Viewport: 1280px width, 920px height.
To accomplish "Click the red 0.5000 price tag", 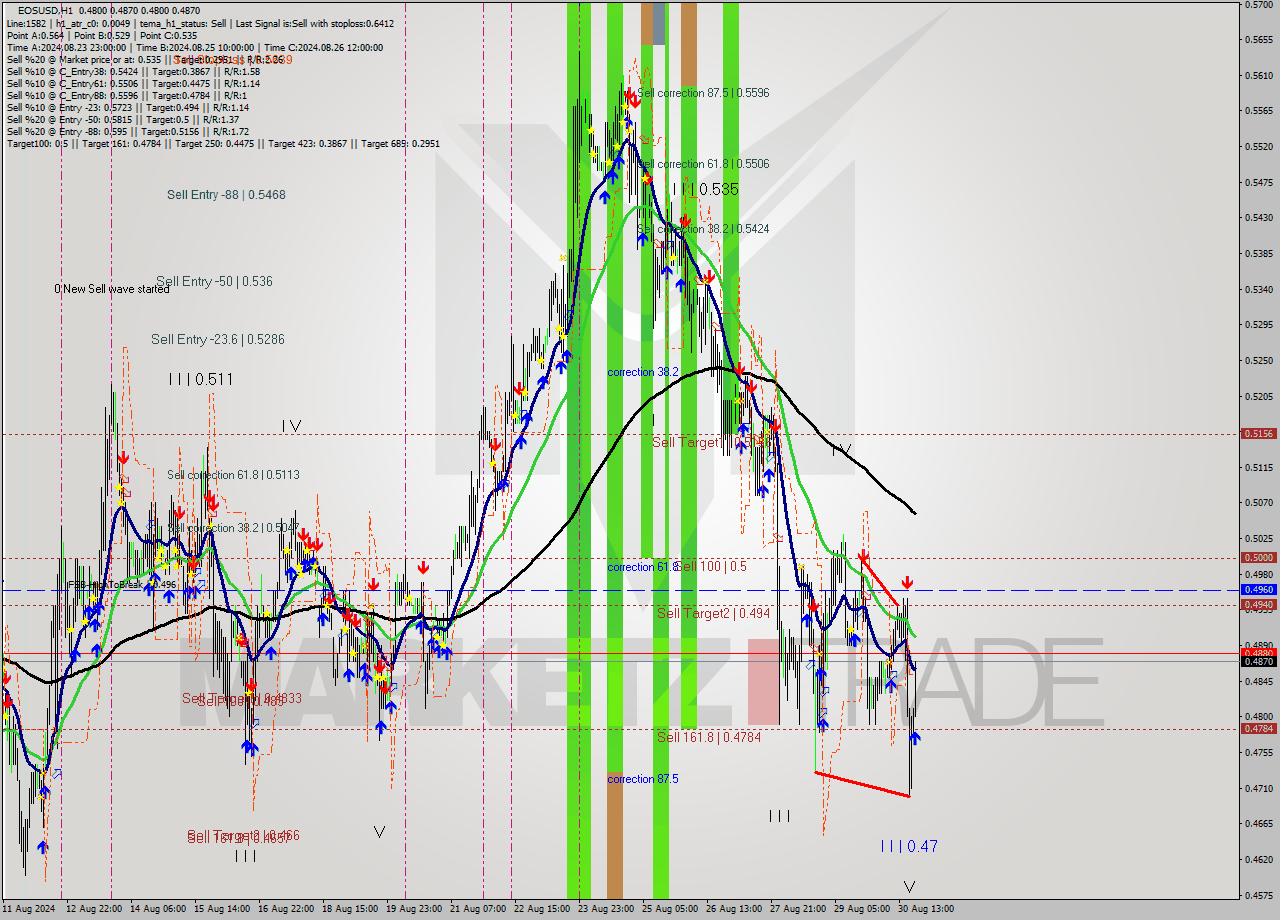I will pos(1258,558).
